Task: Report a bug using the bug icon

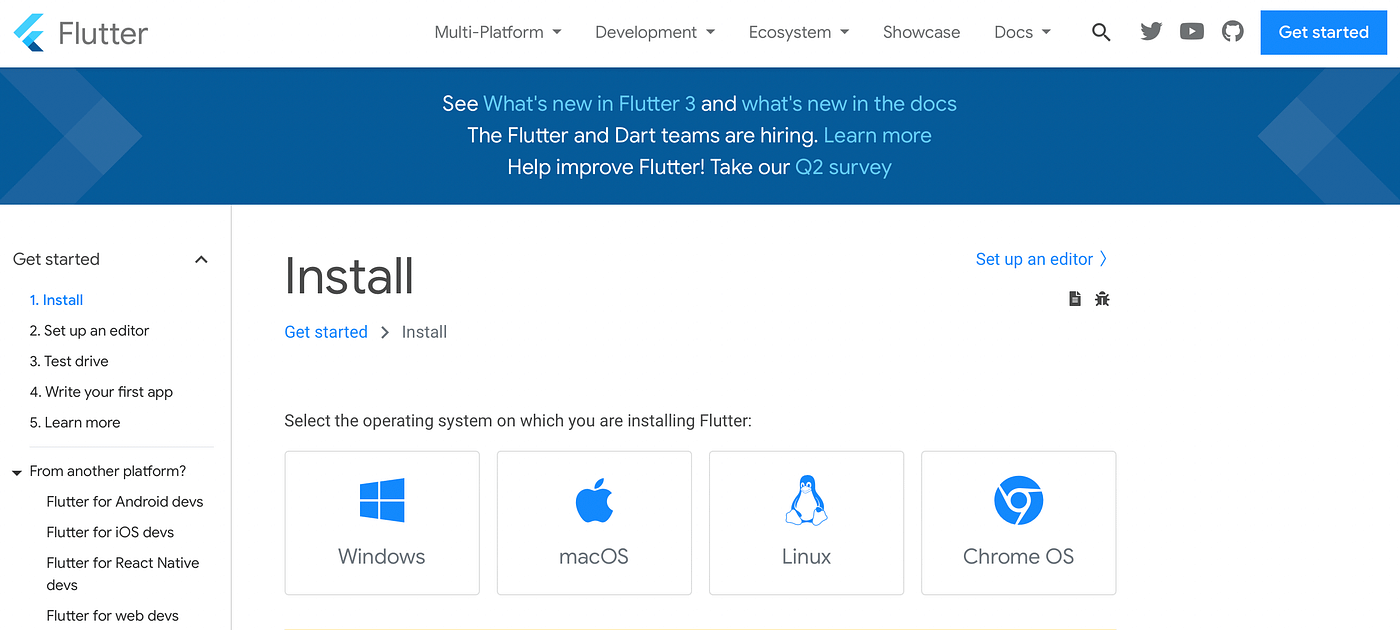Action: coord(1102,298)
